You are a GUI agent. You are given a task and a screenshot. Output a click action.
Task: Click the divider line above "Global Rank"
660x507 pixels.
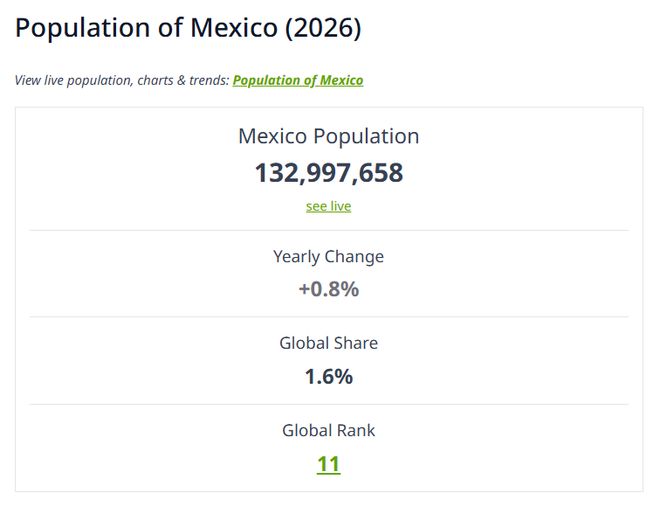(x=328, y=404)
